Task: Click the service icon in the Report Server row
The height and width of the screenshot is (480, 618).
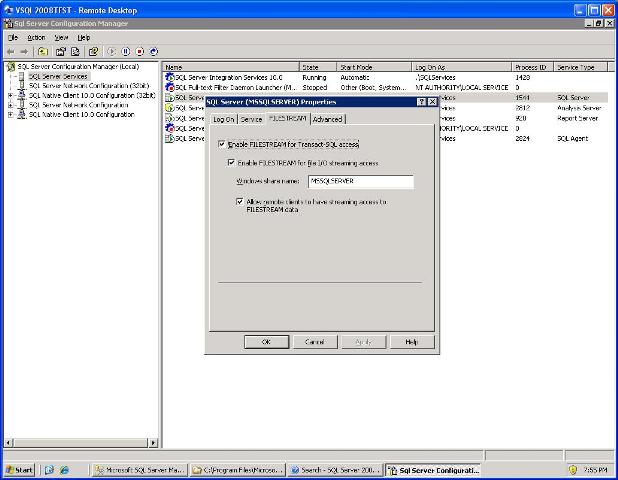Action: click(x=170, y=118)
